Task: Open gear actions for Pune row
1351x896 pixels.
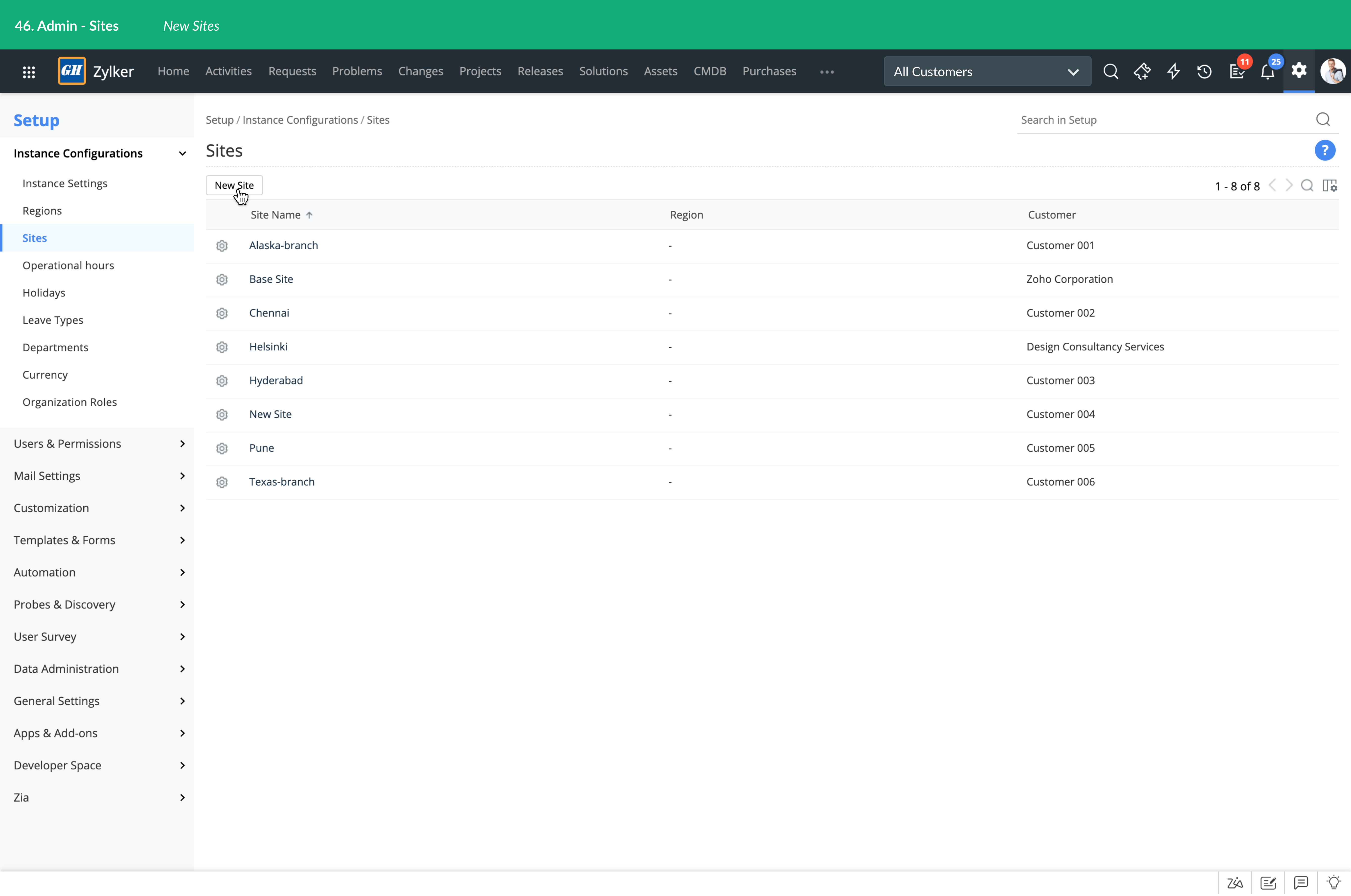Action: pyautogui.click(x=222, y=448)
